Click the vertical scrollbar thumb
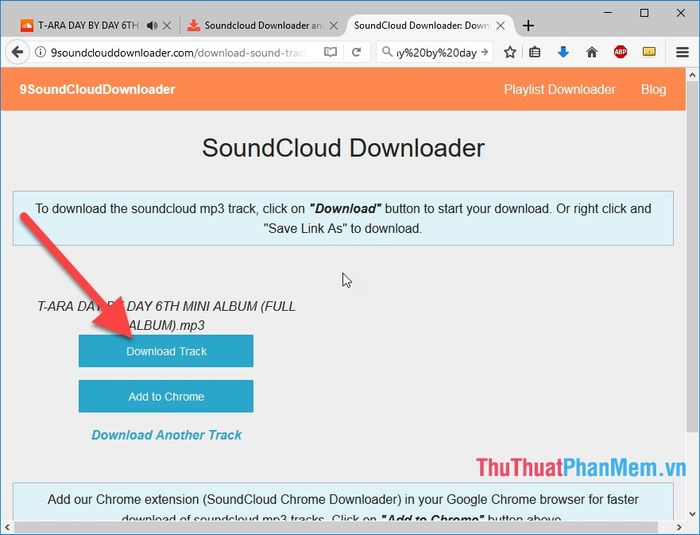 click(692, 256)
